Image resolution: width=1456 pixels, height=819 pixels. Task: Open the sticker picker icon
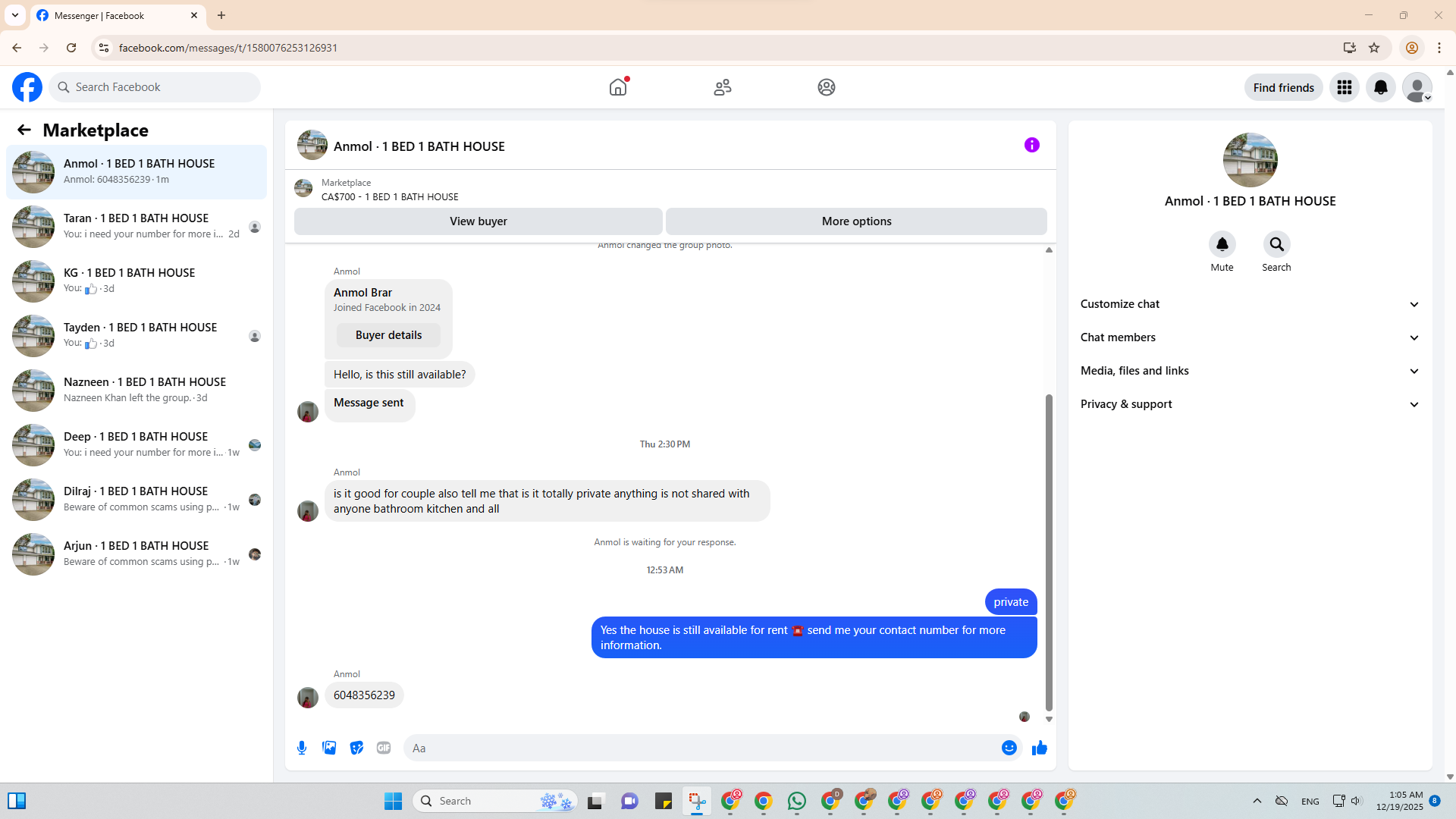point(356,748)
